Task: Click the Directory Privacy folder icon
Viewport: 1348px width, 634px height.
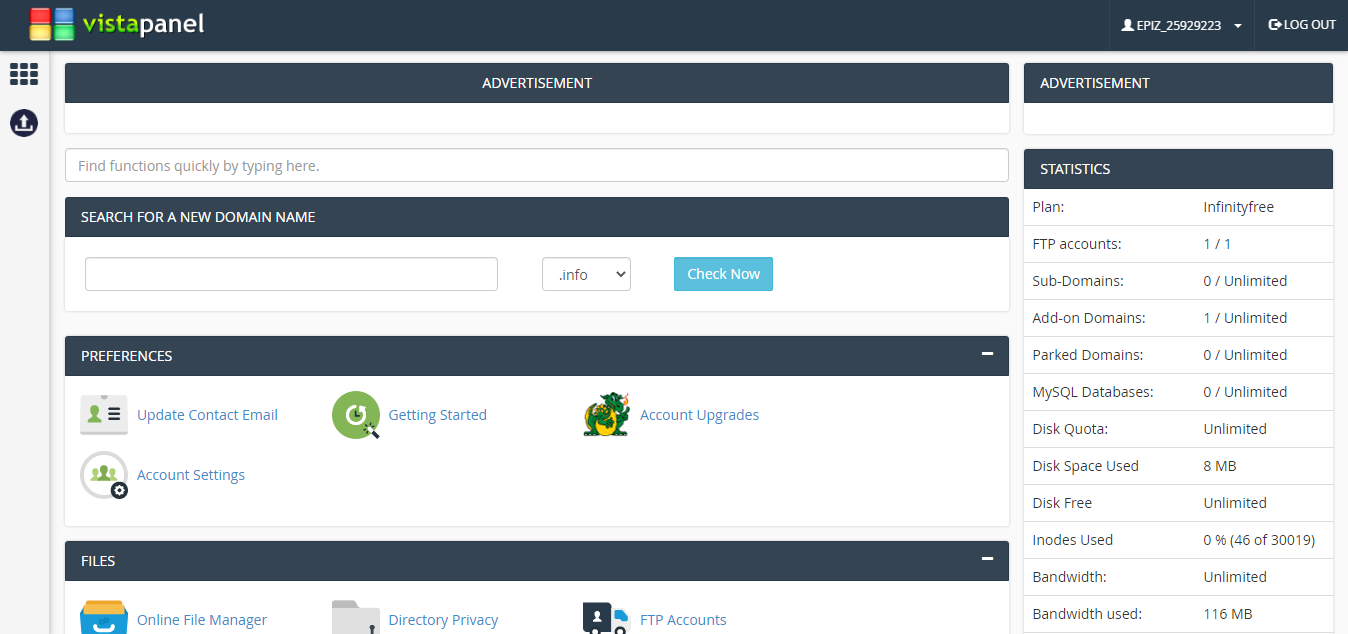Action: point(356,617)
